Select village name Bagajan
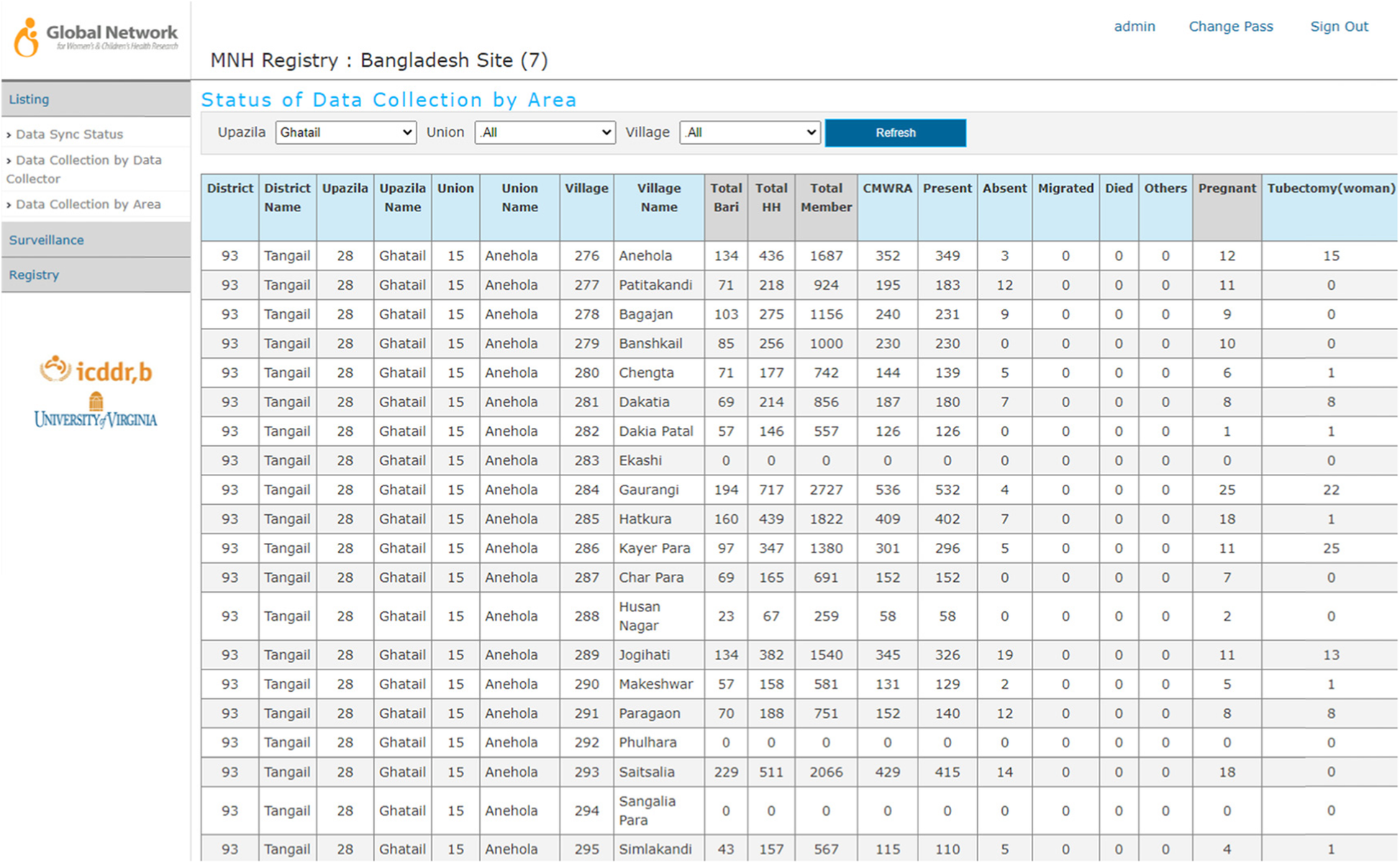This screenshot has width=1400, height=863. (645, 315)
